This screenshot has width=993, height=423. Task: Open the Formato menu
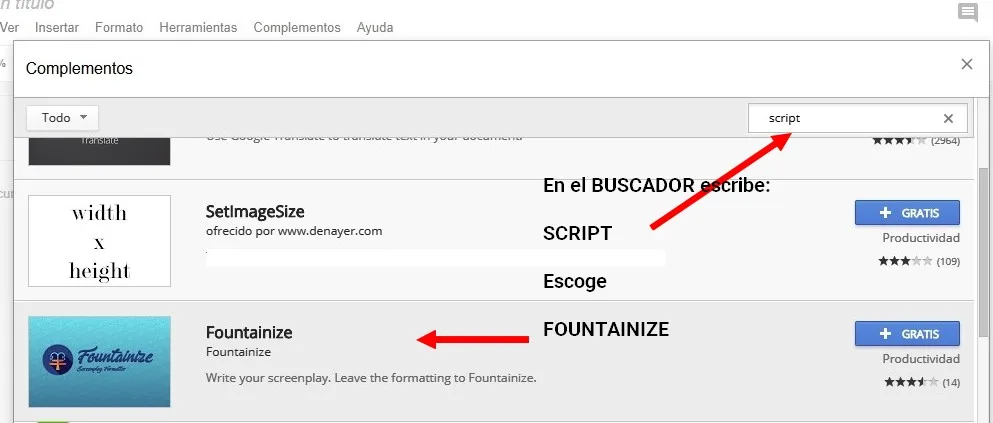(118, 27)
